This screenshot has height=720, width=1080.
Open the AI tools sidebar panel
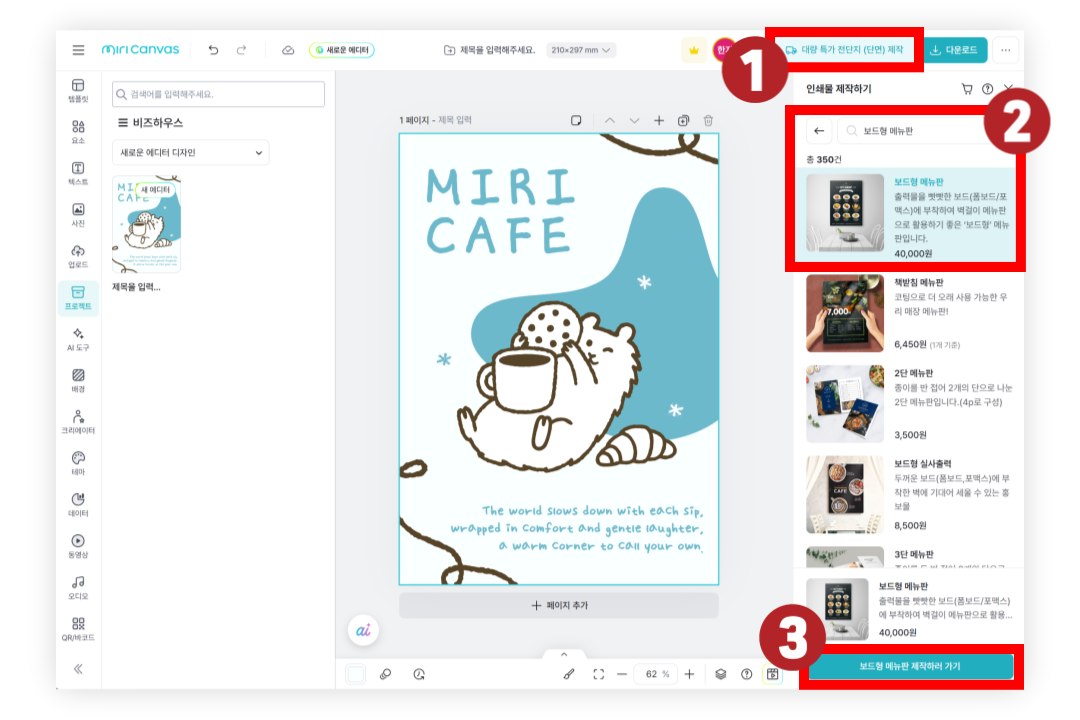(78, 338)
